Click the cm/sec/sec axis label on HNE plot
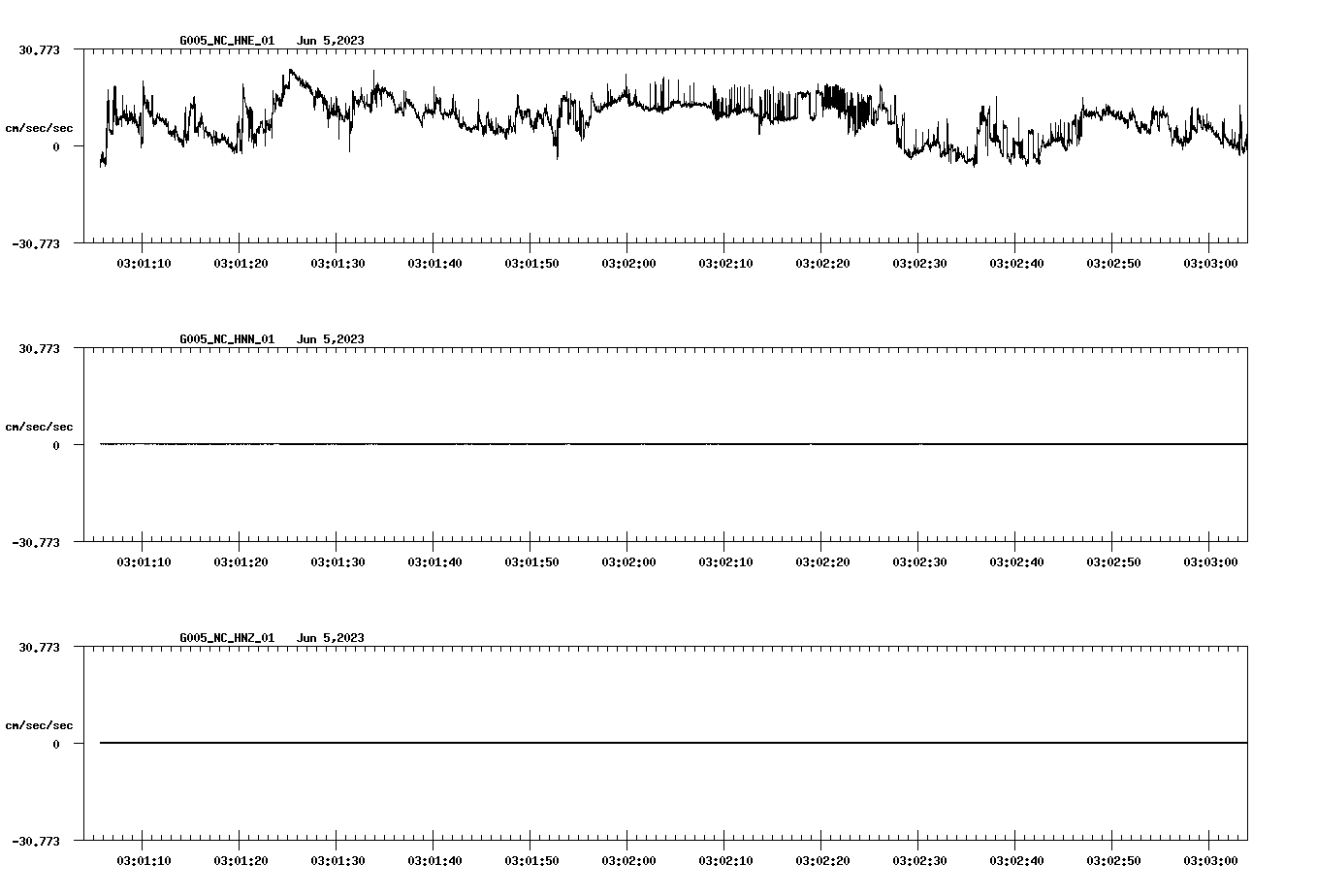The image size is (1317, 896). (40, 127)
